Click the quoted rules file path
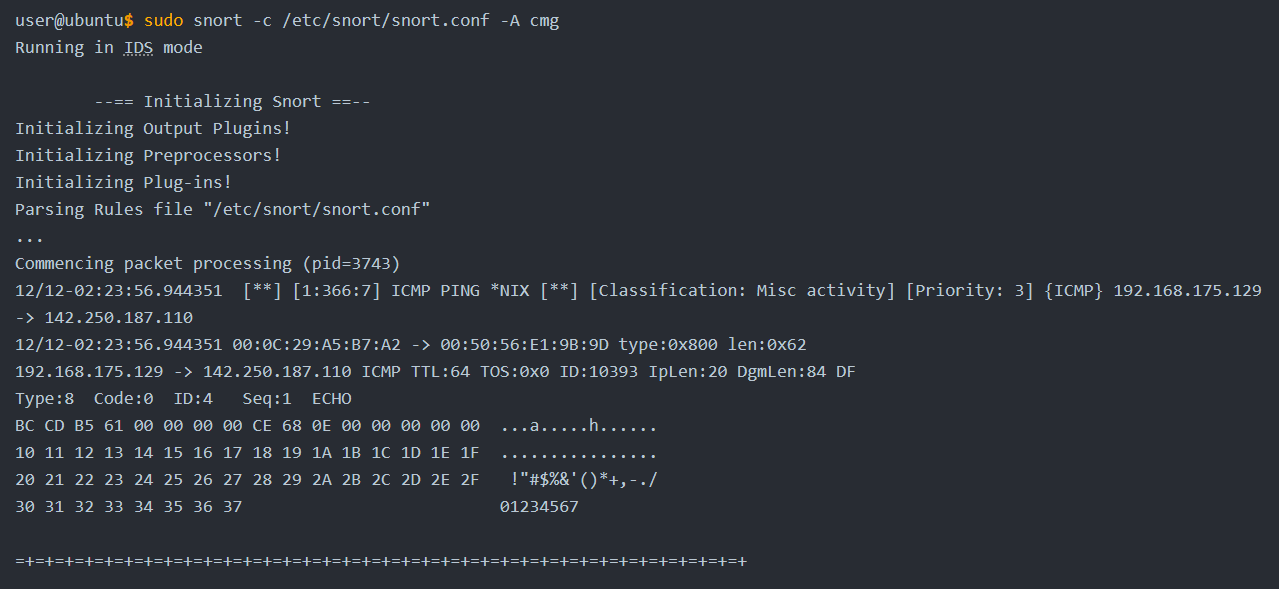 point(317,209)
